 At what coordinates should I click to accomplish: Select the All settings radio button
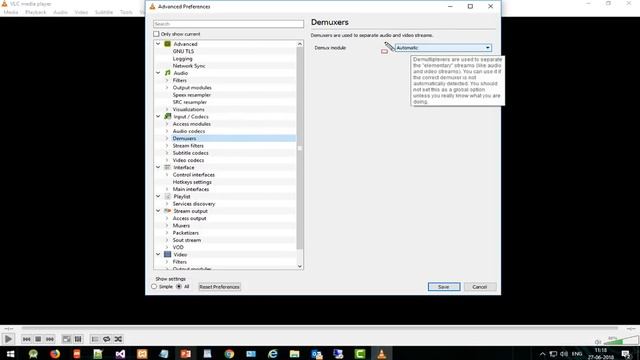click(x=179, y=287)
